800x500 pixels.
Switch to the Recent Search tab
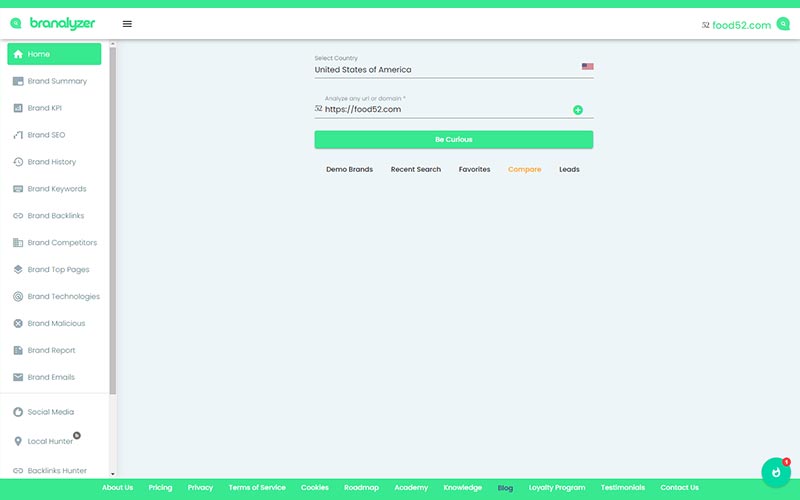[x=416, y=169]
